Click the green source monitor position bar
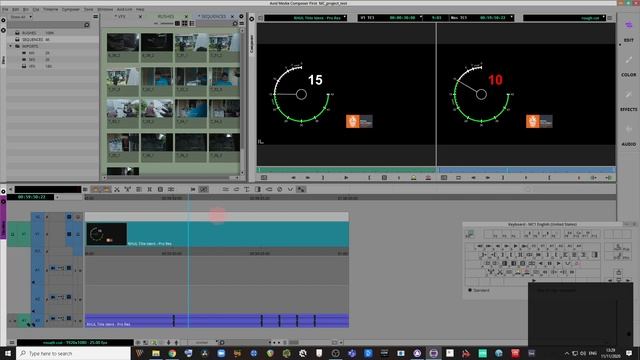640x360 pixels. coord(346,170)
